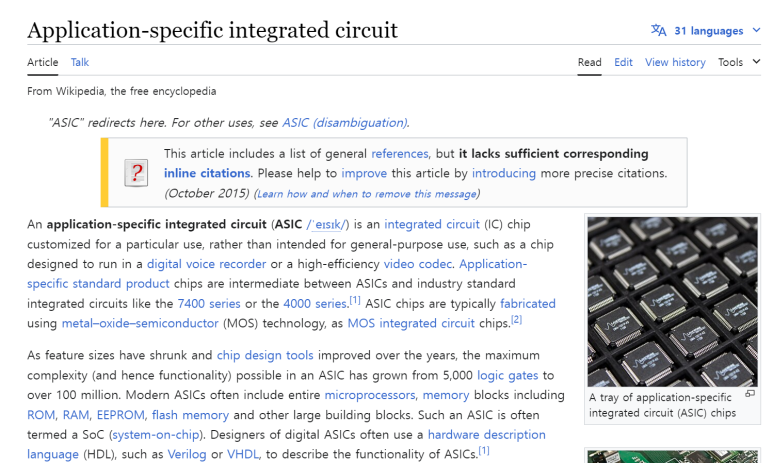Enlarge the ASIC chips image via expand icon
This screenshot has height=463, width=773.
tap(750, 393)
